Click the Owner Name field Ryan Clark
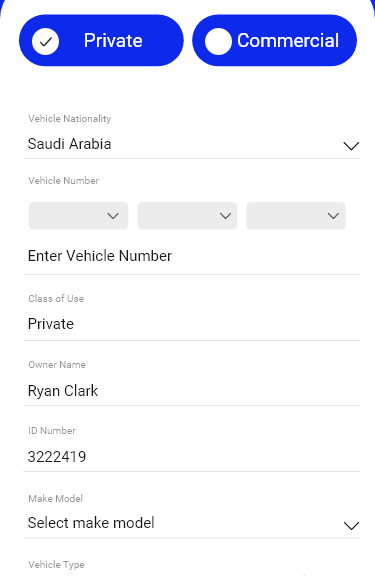Image resolution: width=375 pixels, height=576 pixels. pyautogui.click(x=191, y=390)
